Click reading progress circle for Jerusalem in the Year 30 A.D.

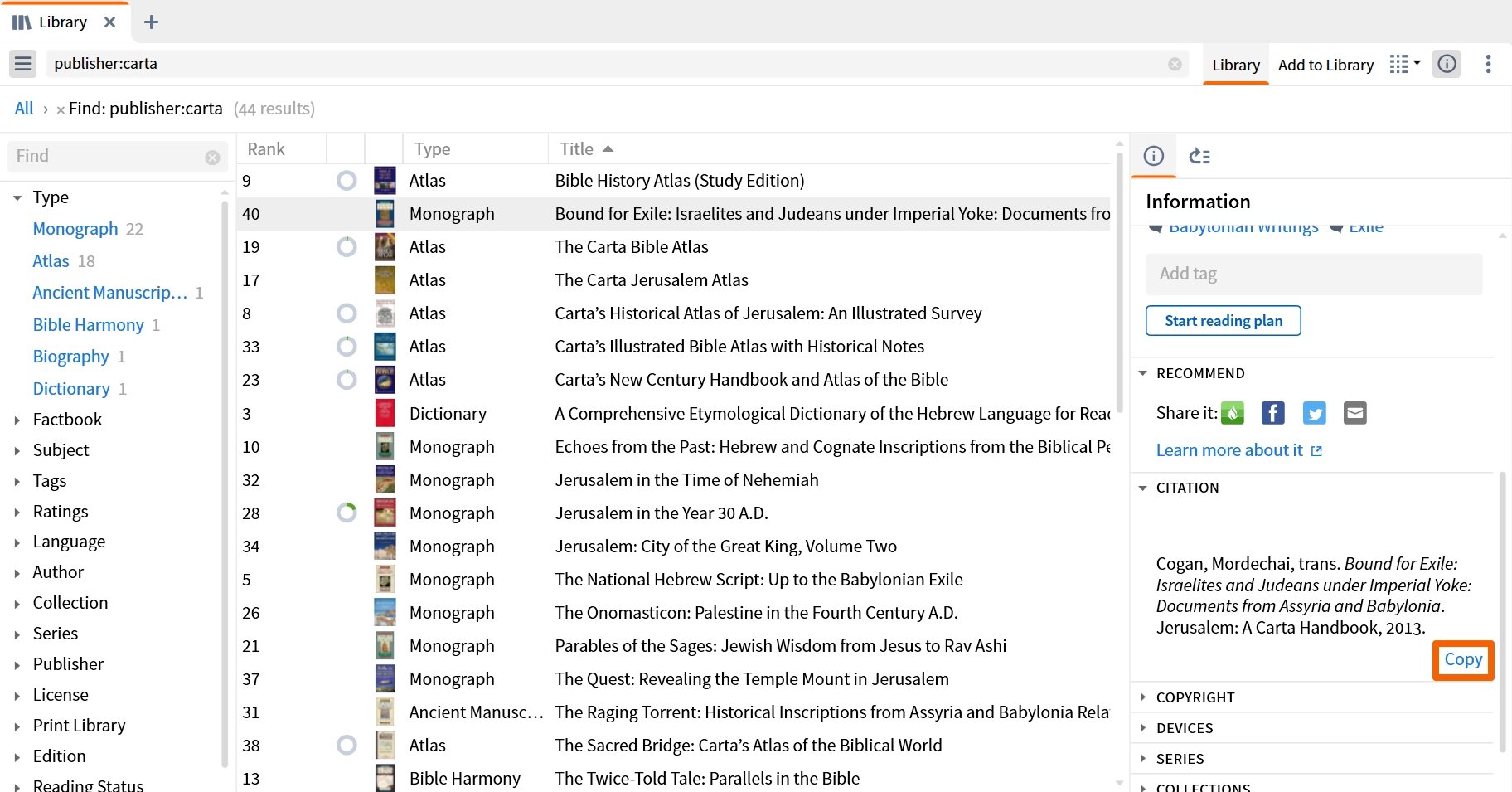coord(346,513)
